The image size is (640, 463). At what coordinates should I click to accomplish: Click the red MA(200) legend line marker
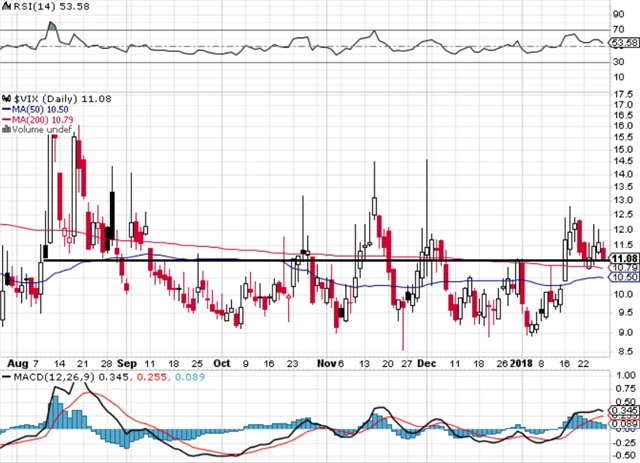[8, 118]
